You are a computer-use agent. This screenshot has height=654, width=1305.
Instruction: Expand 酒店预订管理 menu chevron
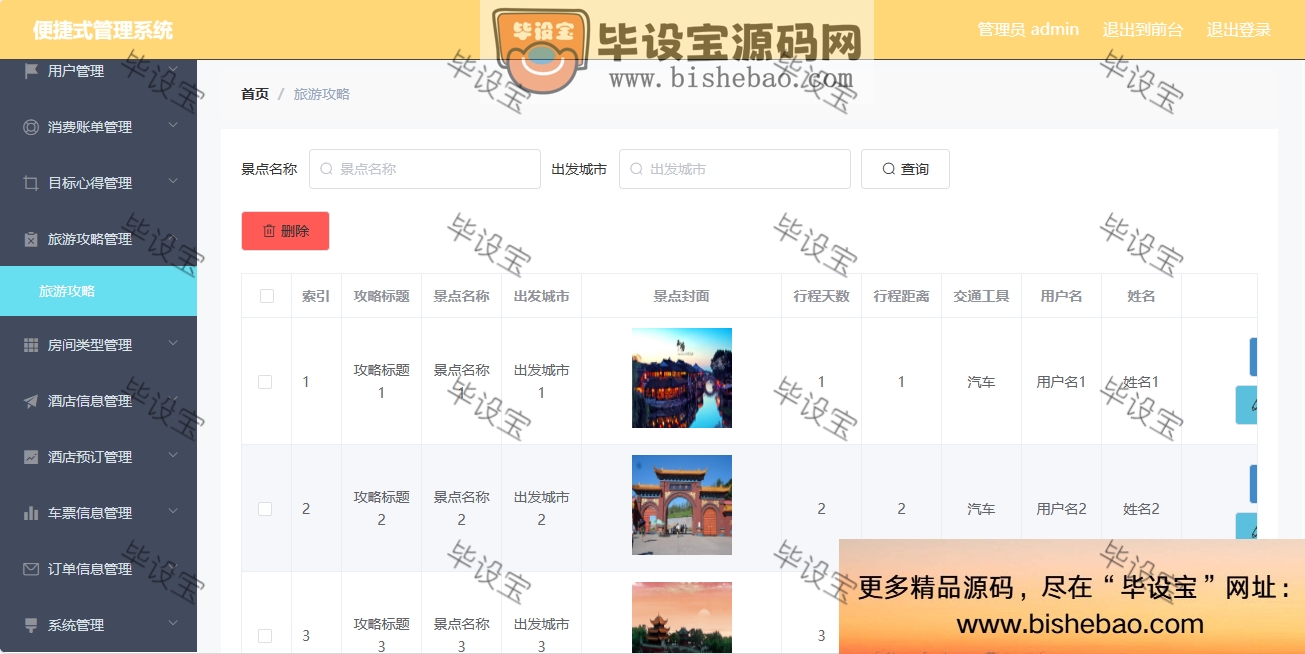click(x=173, y=455)
